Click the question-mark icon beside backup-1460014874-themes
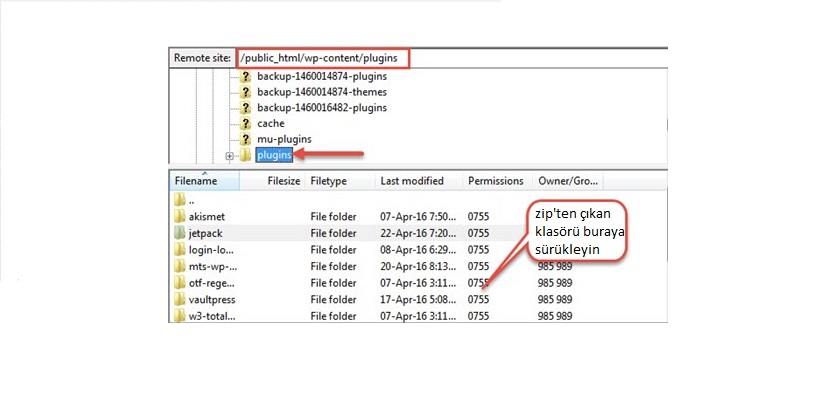The image size is (818, 407). (245, 92)
